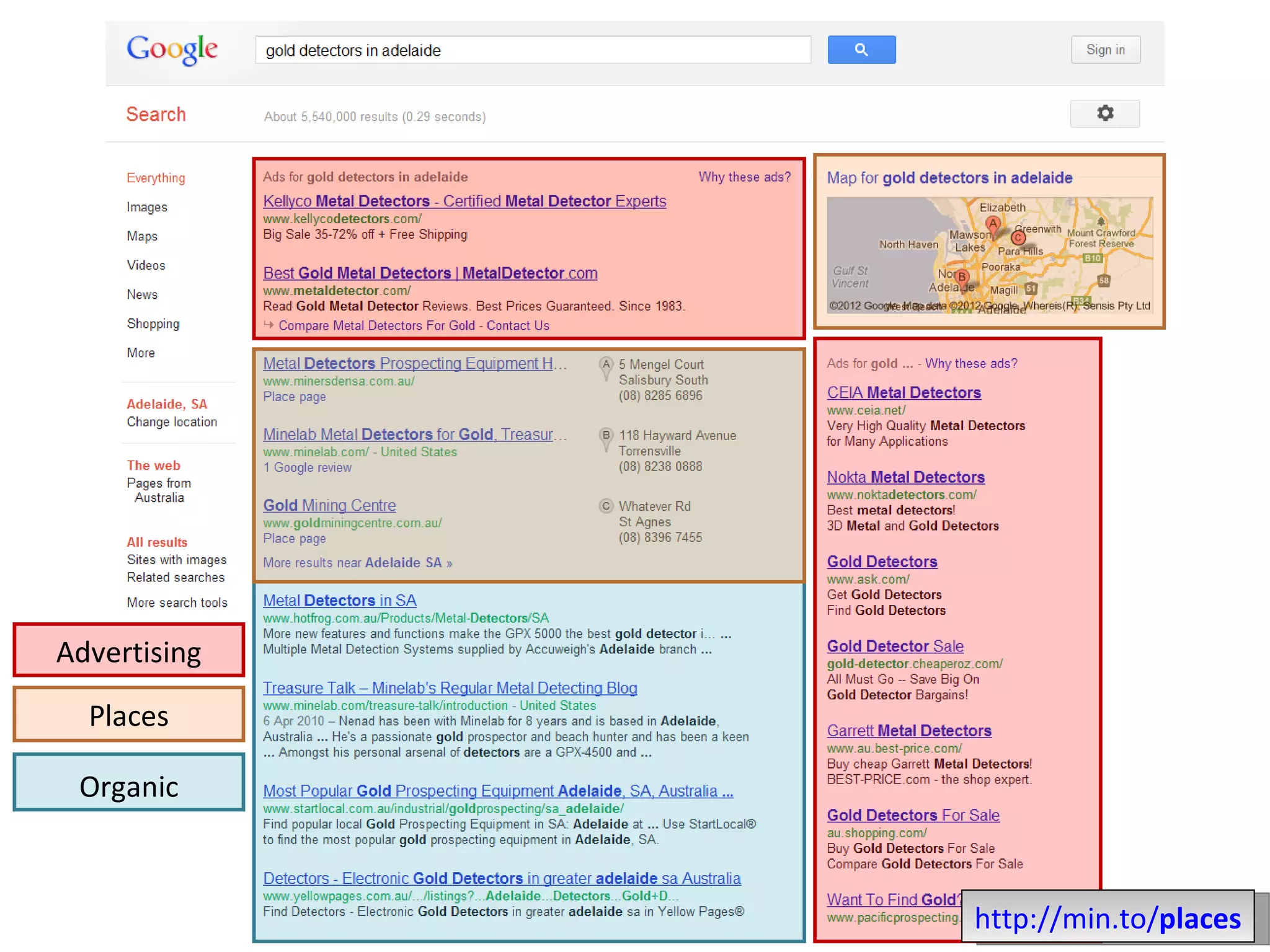Screen dimensions: 1270x952
Task: Click phone number (08) 8396 7455
Action: click(660, 537)
